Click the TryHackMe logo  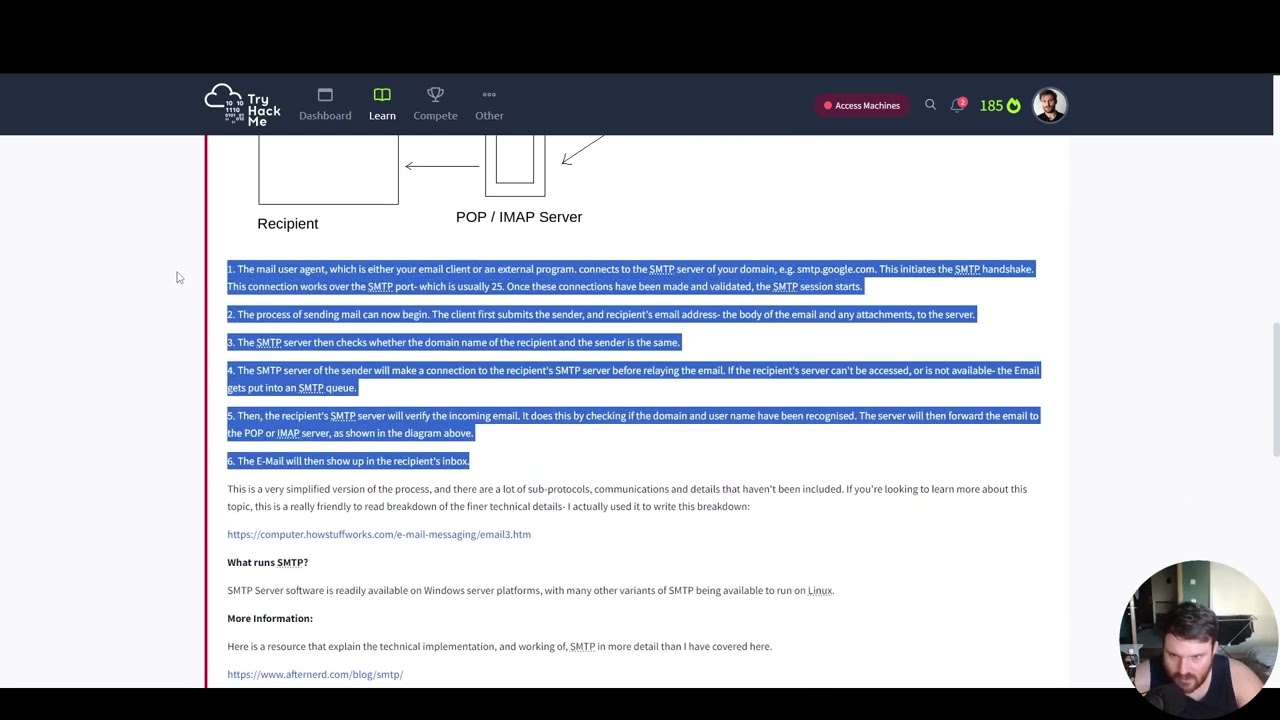pyautogui.click(x=243, y=105)
